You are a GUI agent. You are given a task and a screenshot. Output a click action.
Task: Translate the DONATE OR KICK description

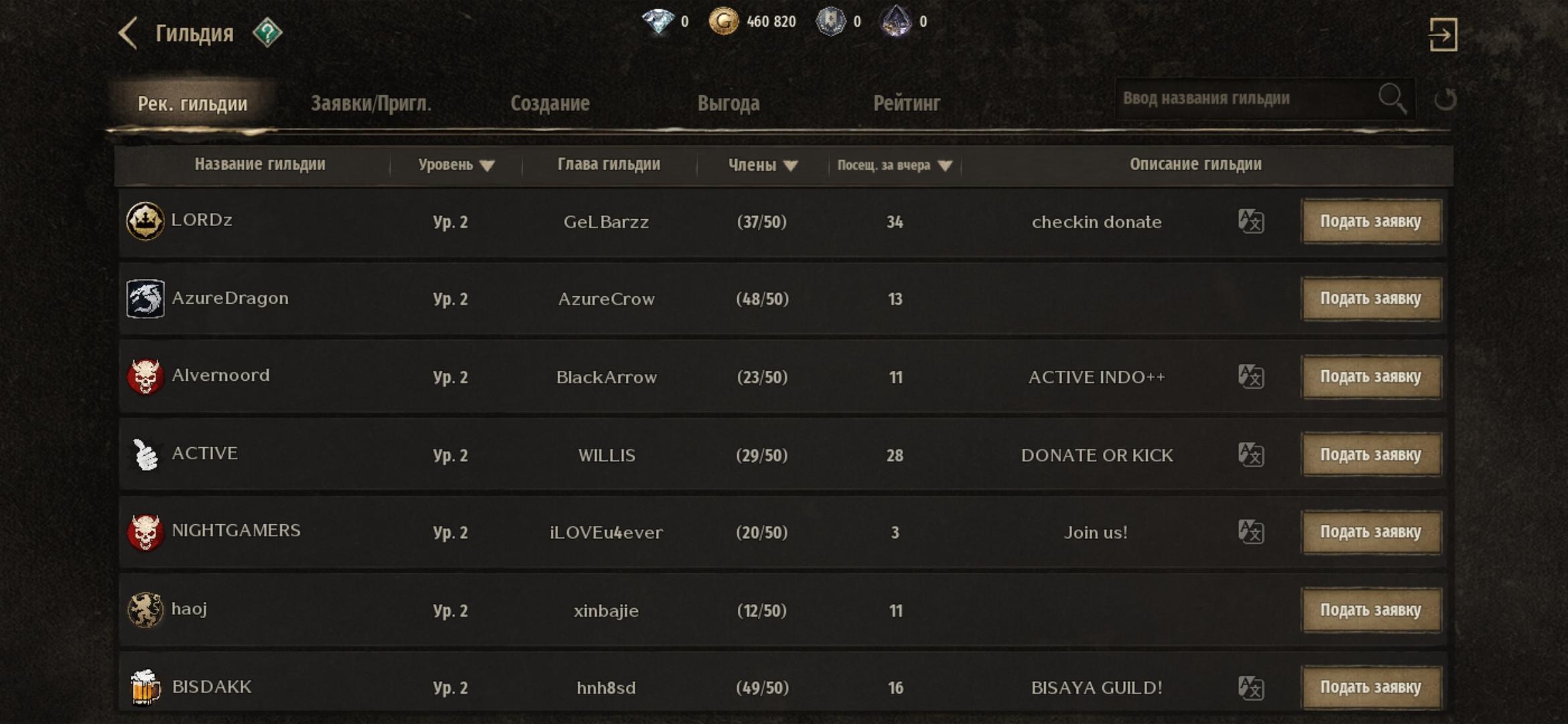1250,455
